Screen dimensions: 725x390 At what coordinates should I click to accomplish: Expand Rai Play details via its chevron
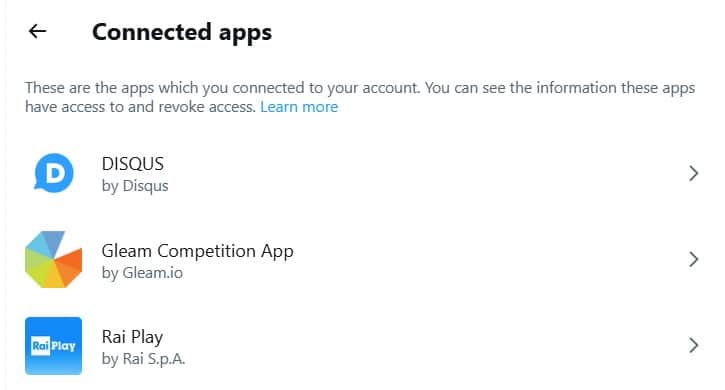[x=693, y=346]
